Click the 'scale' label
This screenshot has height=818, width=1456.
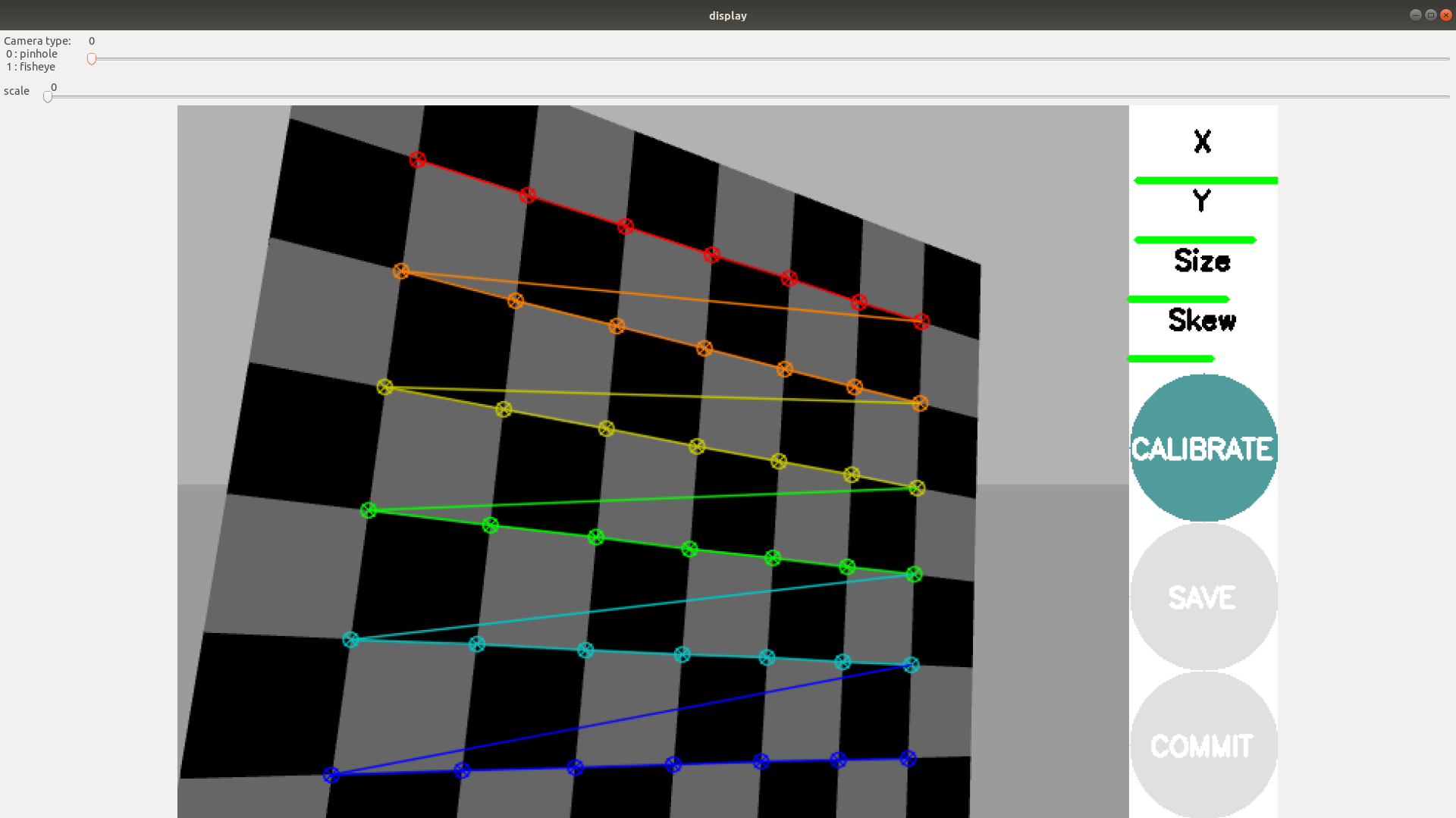(17, 91)
